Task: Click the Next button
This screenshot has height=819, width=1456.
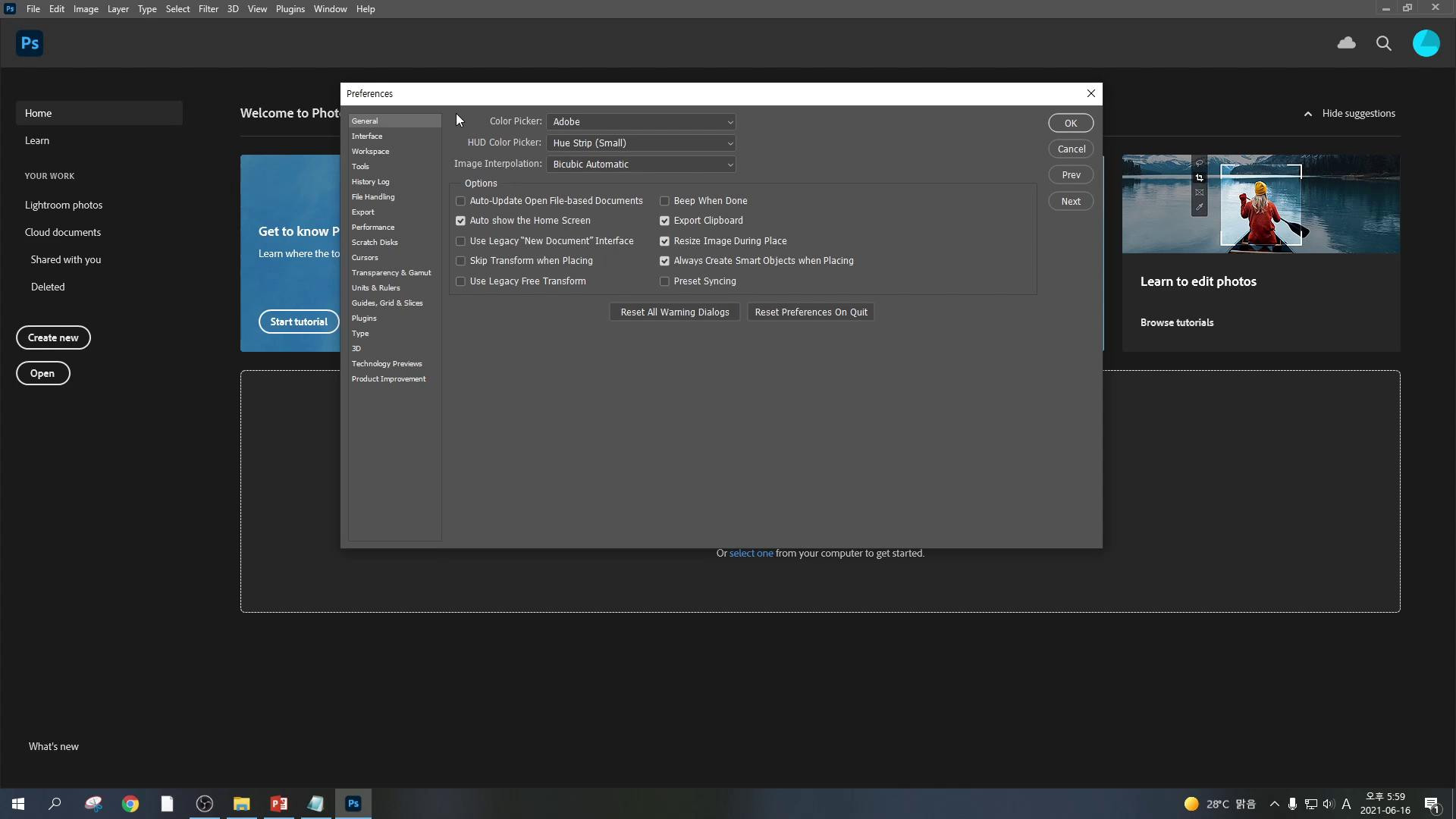Action: [x=1071, y=202]
